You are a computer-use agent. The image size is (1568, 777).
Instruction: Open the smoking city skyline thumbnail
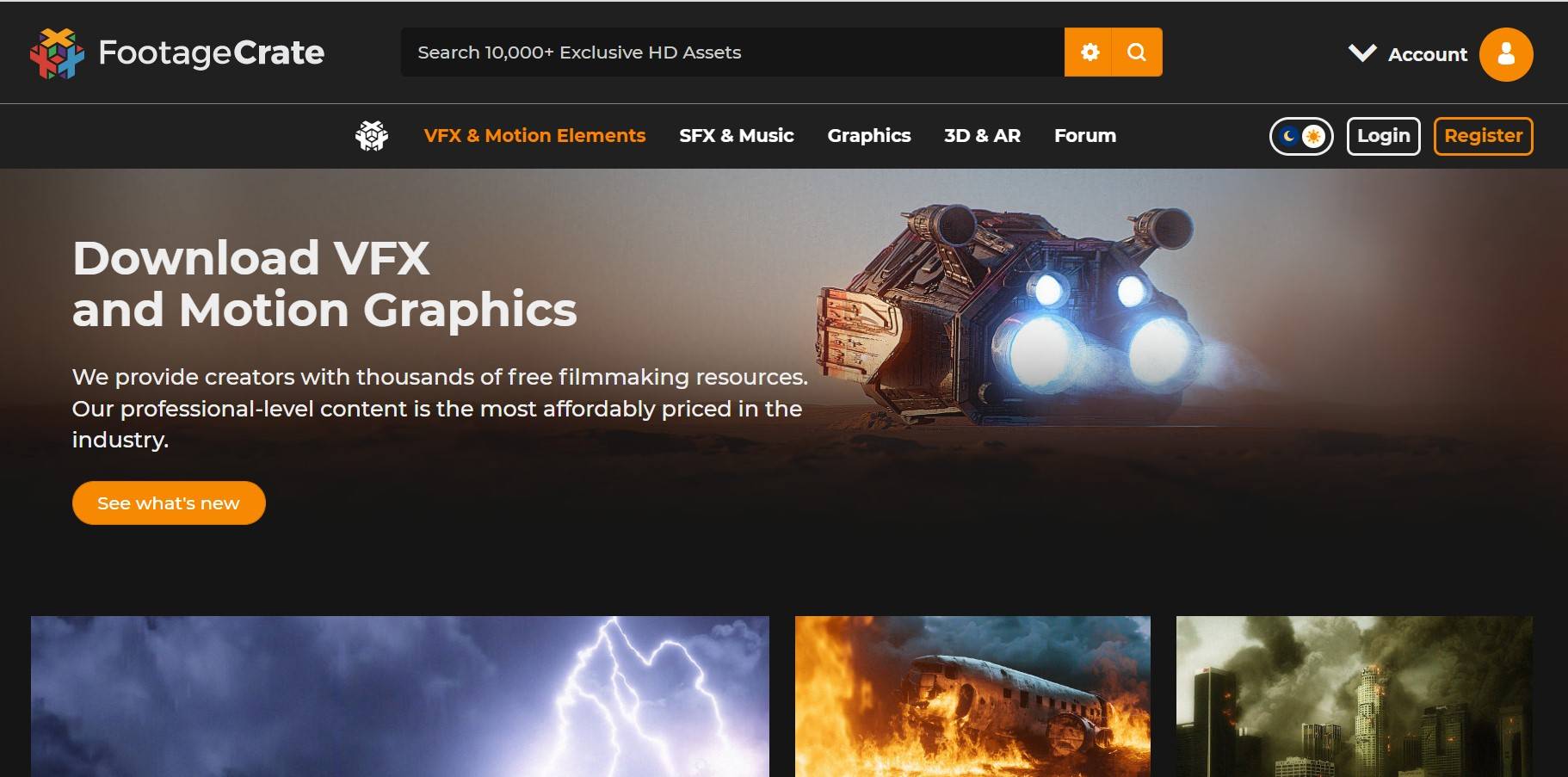click(1354, 696)
